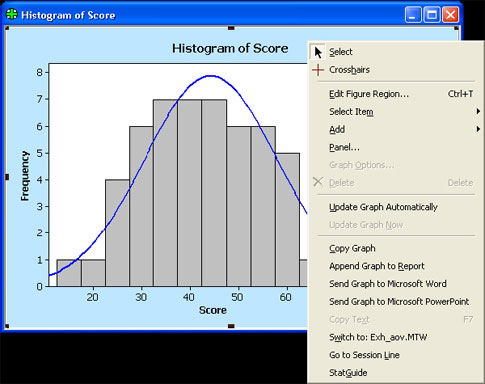
Task: Click the histogram bar centered at 45
Action: coord(214,193)
